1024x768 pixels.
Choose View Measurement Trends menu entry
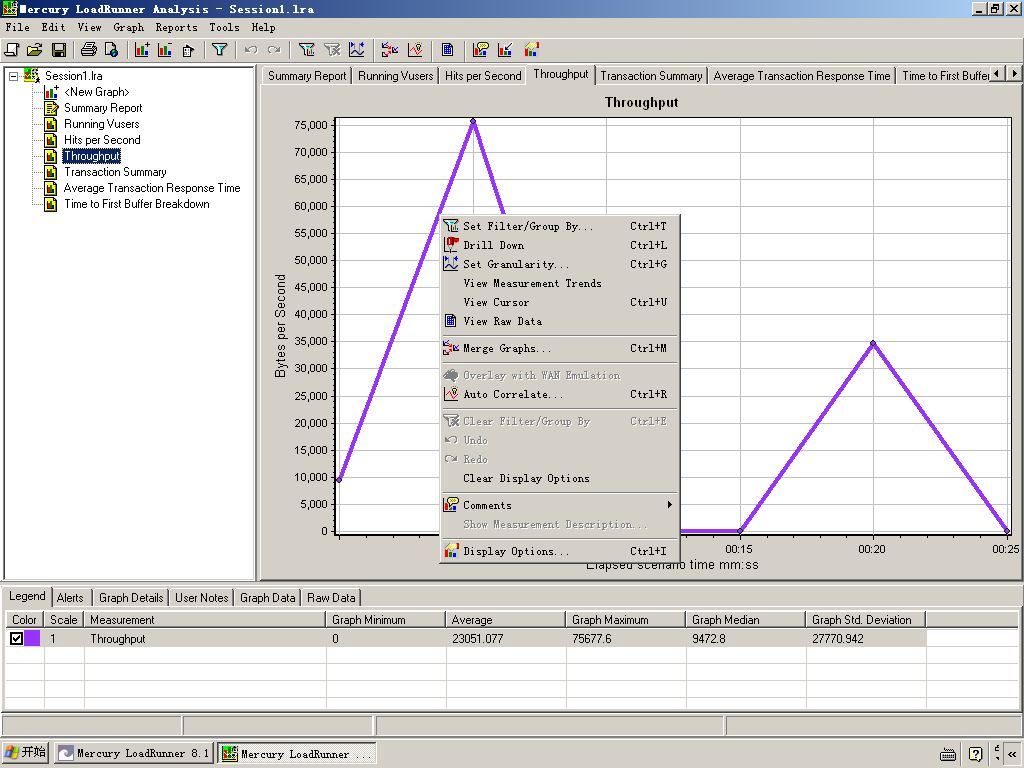click(x=560, y=283)
